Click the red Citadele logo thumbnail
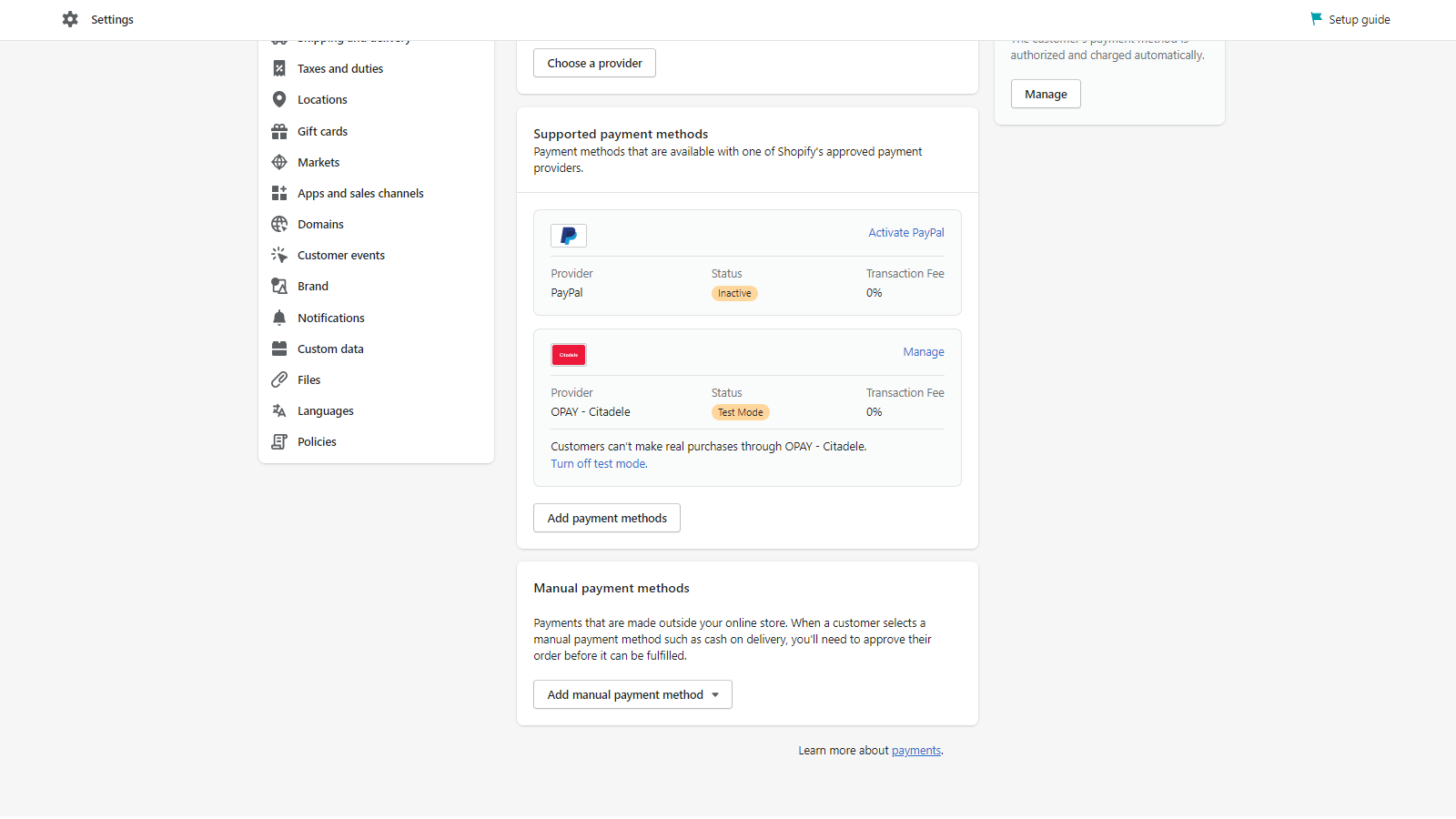The width and height of the screenshot is (1456, 819). click(569, 355)
